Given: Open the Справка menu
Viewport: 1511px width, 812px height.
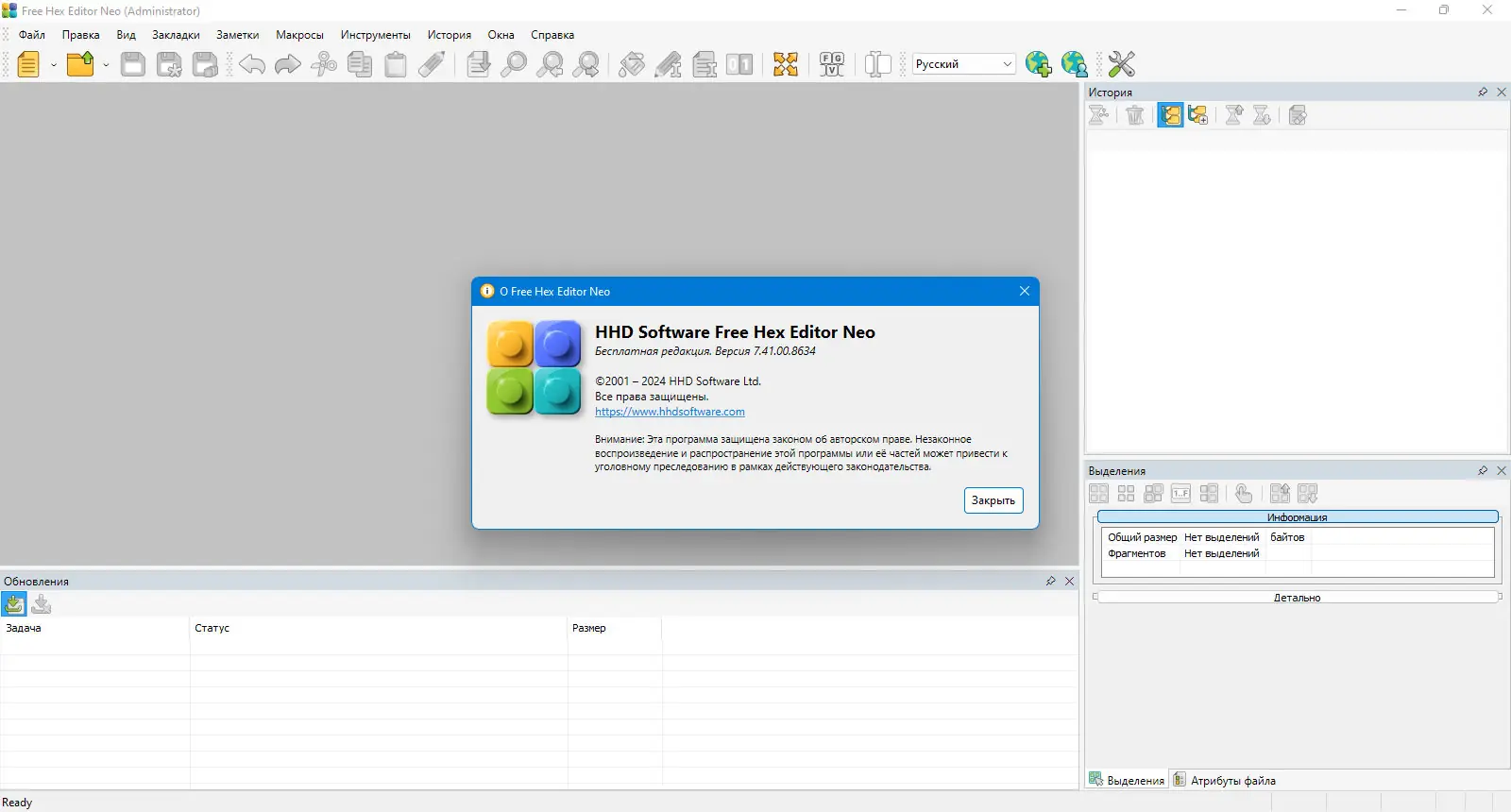Looking at the screenshot, I should pyautogui.click(x=552, y=35).
